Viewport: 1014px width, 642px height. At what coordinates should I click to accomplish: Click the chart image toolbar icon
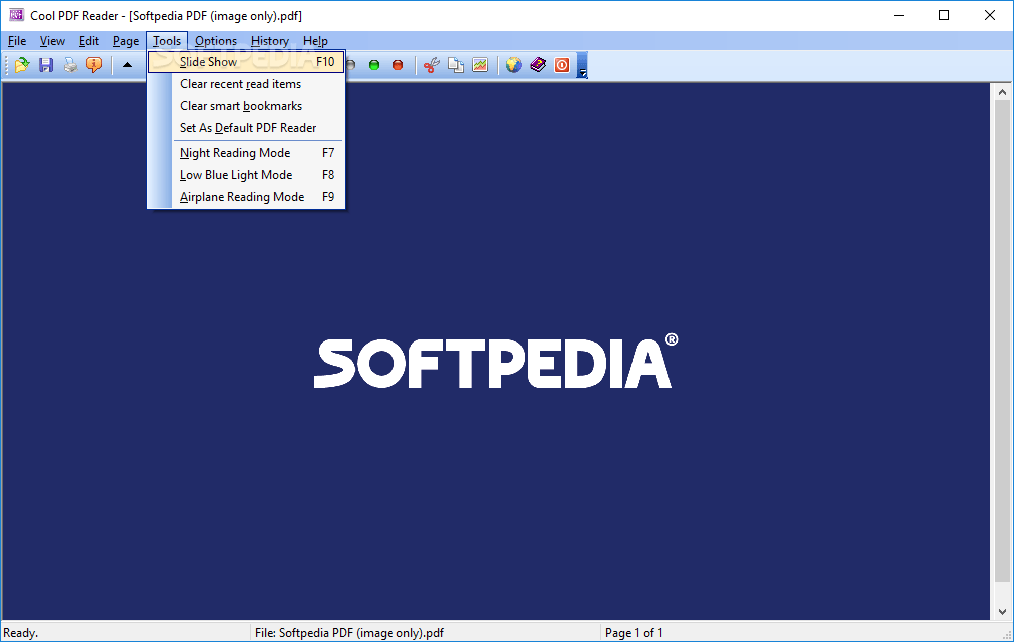pyautogui.click(x=480, y=65)
